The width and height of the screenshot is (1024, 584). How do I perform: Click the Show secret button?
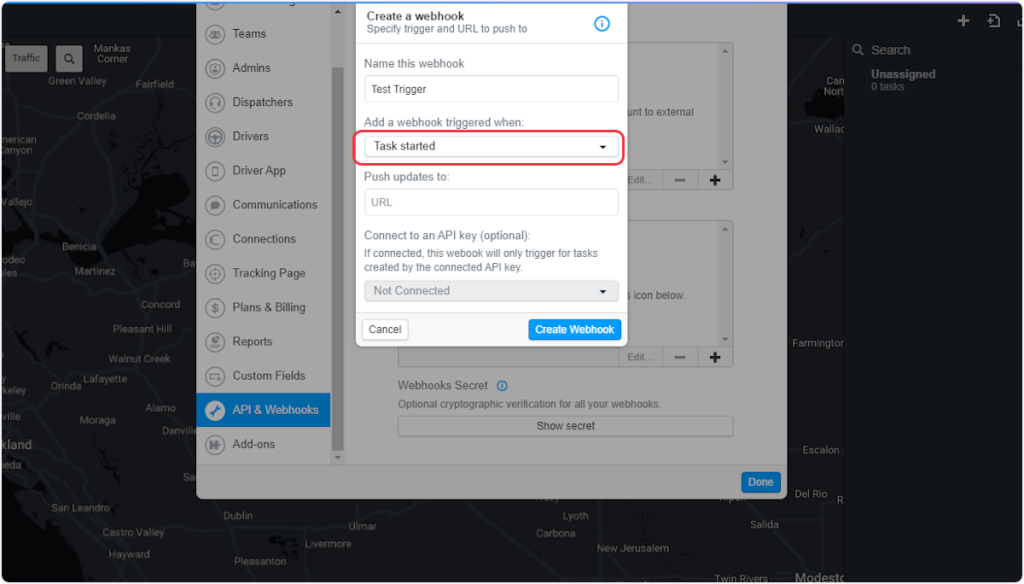565,426
